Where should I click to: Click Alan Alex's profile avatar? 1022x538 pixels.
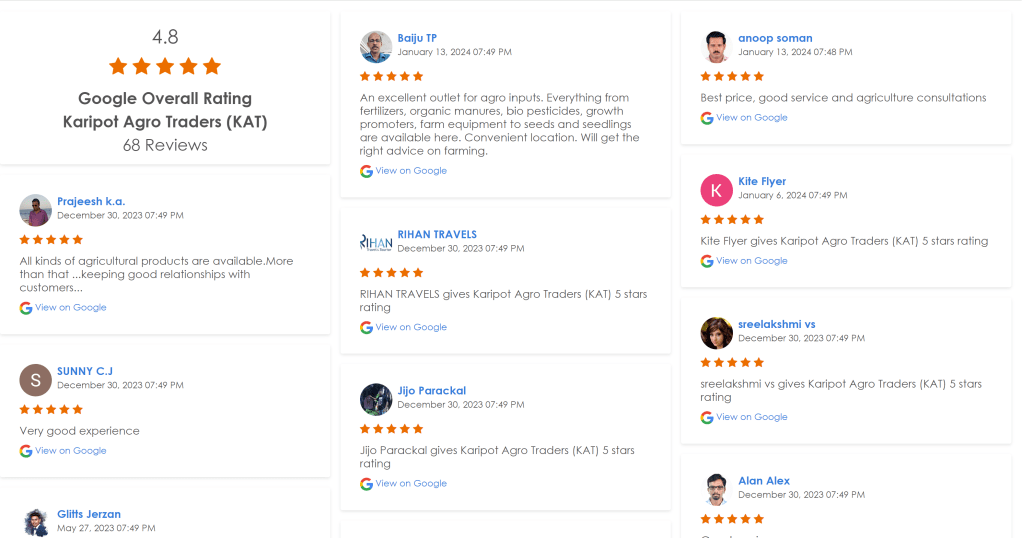(716, 488)
